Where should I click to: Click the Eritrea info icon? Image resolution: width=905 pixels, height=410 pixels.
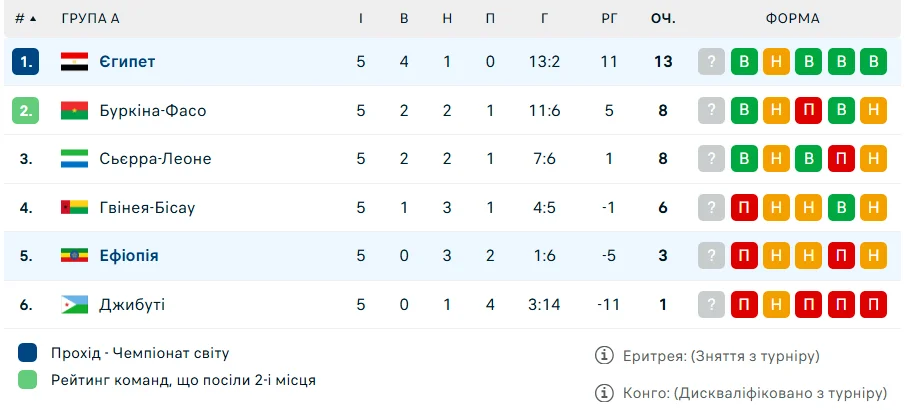[x=604, y=356]
